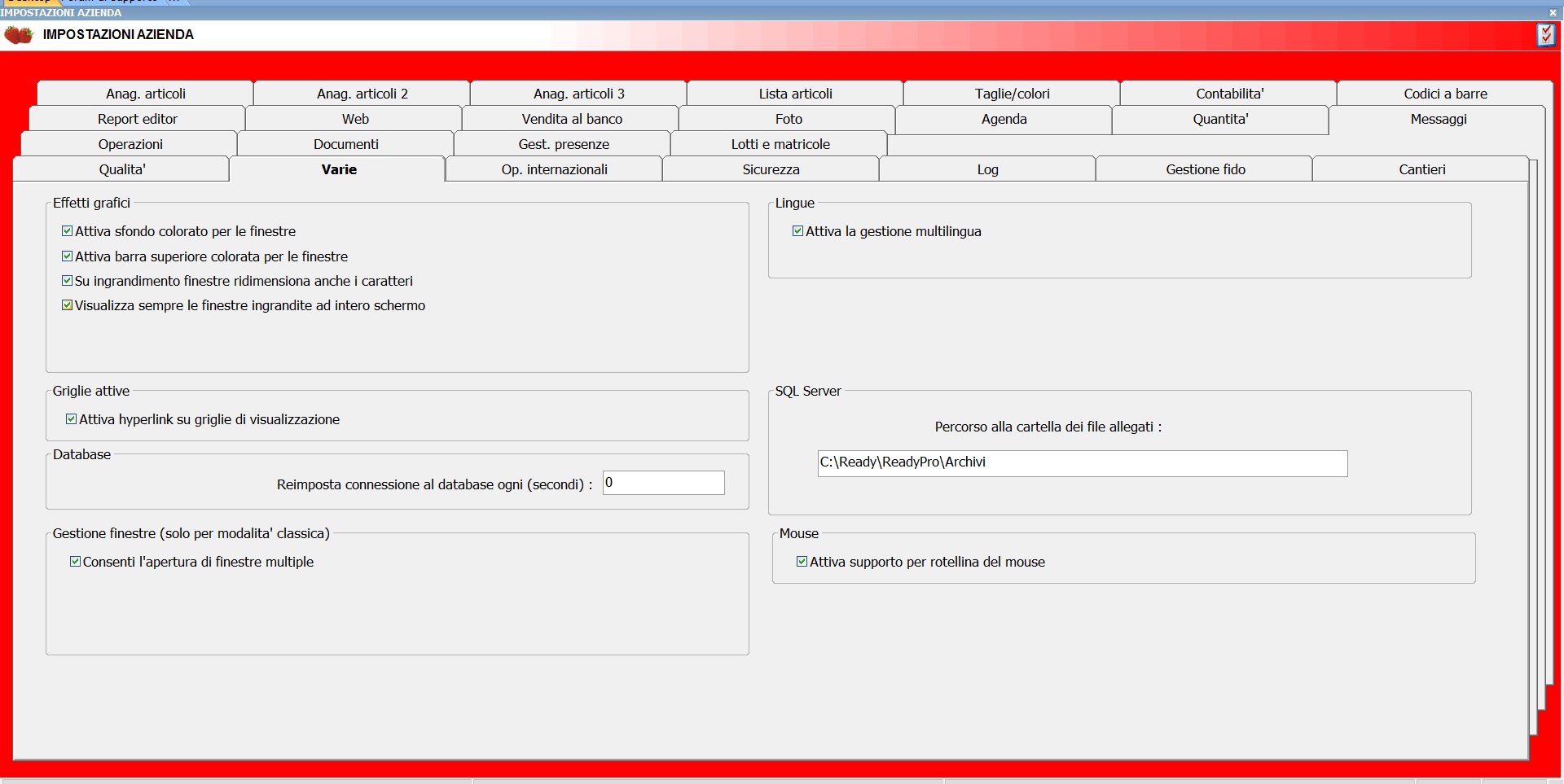Click the 'Reimposta connessione al database ogni (secondi)' label
The height and width of the screenshot is (784, 1564).
click(x=435, y=484)
